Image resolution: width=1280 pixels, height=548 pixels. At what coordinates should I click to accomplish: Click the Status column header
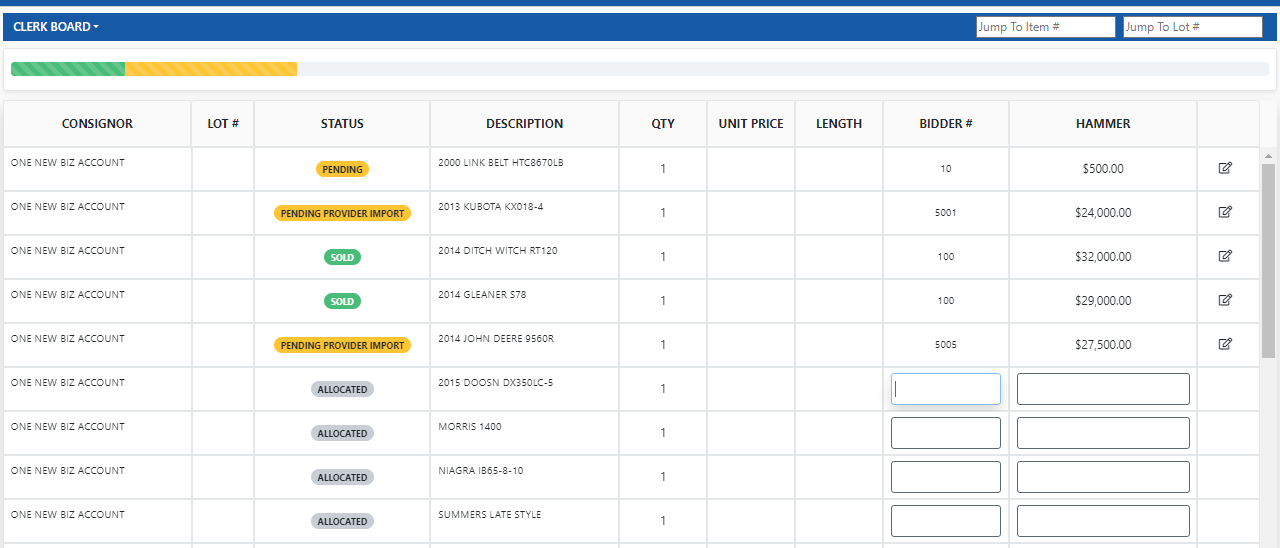(x=342, y=124)
